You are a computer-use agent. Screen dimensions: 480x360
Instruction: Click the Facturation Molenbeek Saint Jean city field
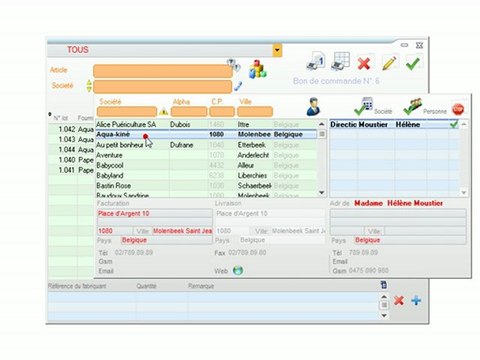182,231
